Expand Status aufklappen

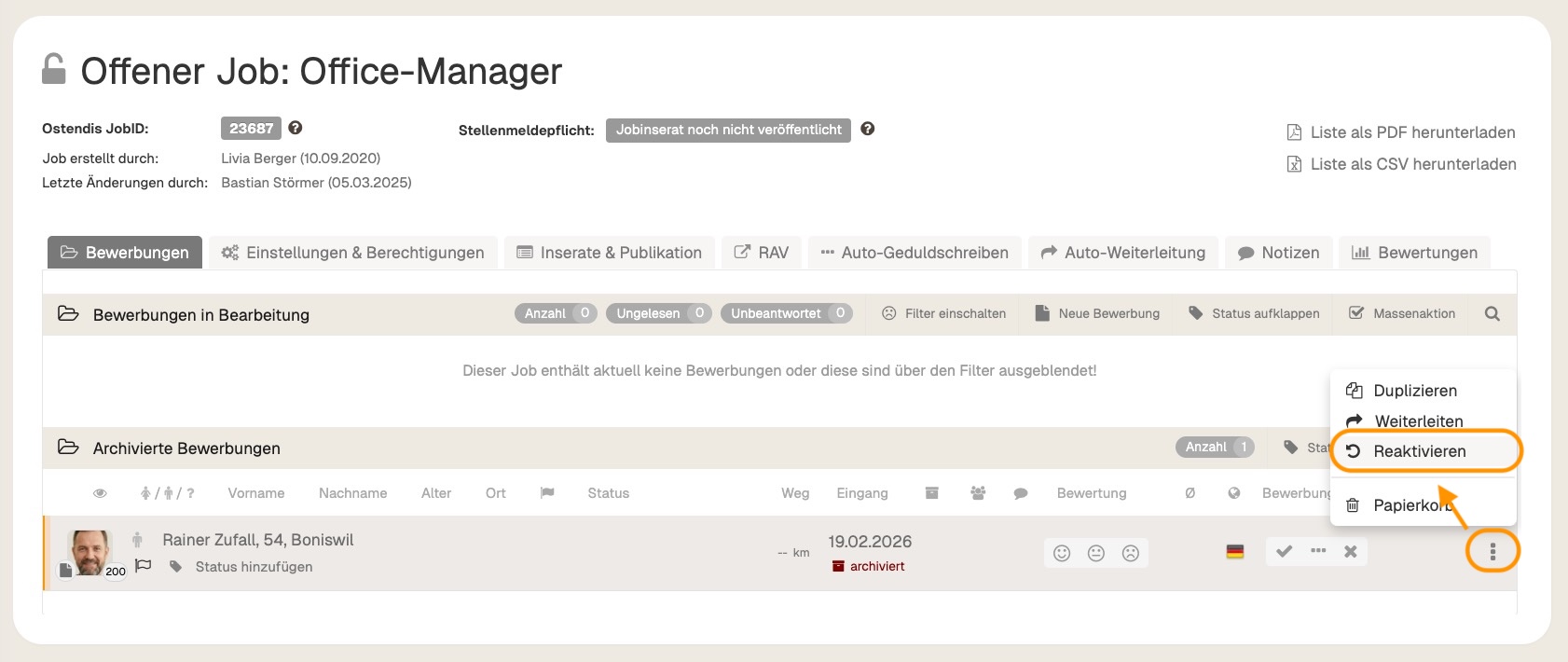(1254, 314)
